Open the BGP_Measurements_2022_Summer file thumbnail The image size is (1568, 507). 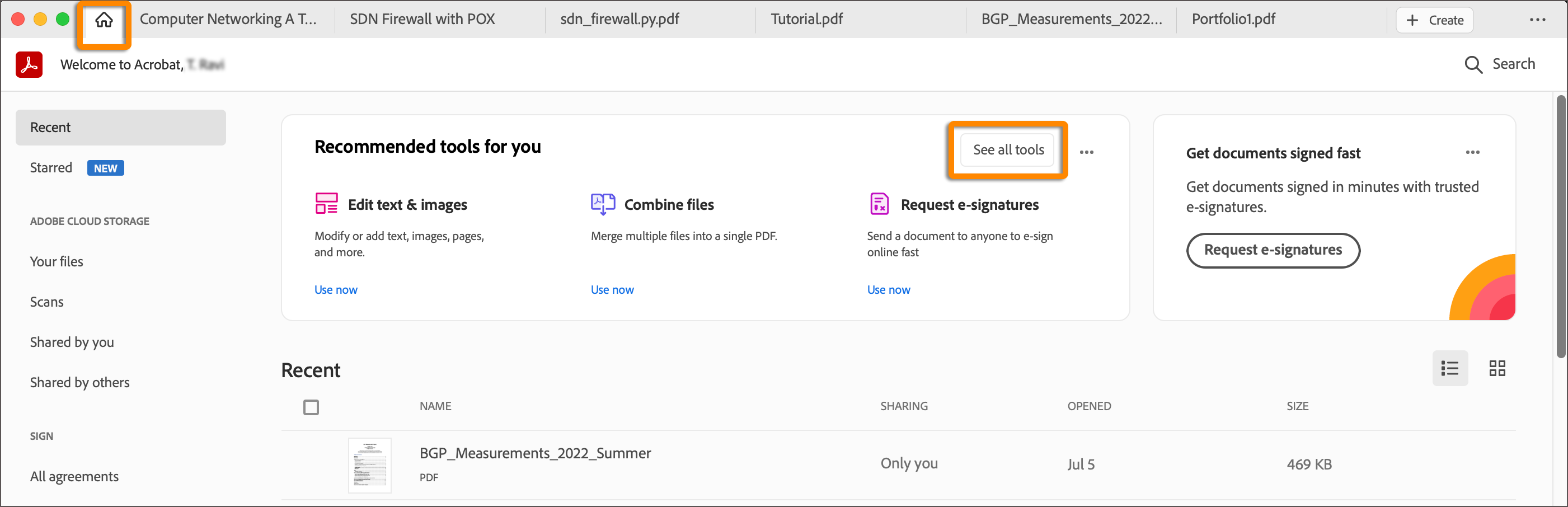click(x=369, y=465)
